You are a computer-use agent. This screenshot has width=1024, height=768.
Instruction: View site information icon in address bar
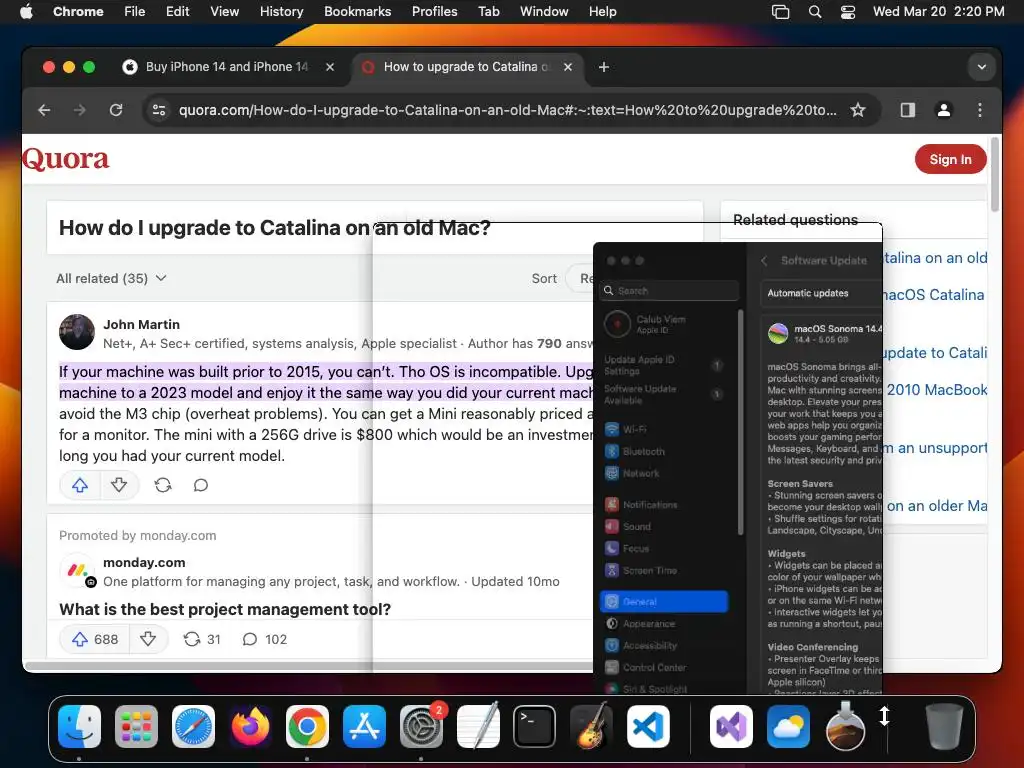tap(159, 110)
